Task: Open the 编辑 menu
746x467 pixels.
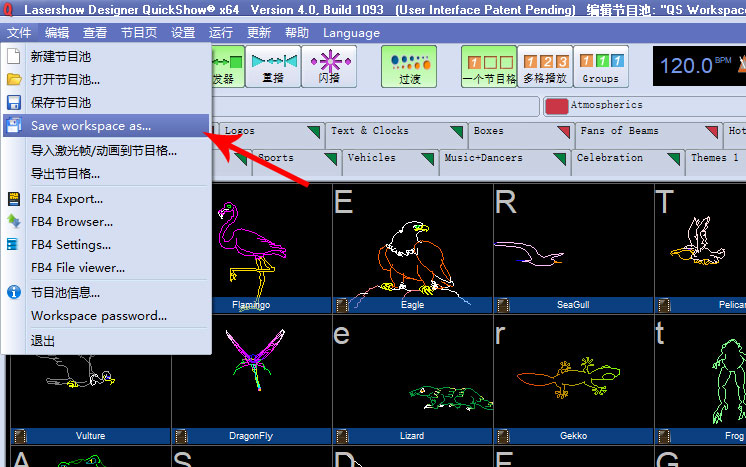Action: pyautogui.click(x=57, y=33)
